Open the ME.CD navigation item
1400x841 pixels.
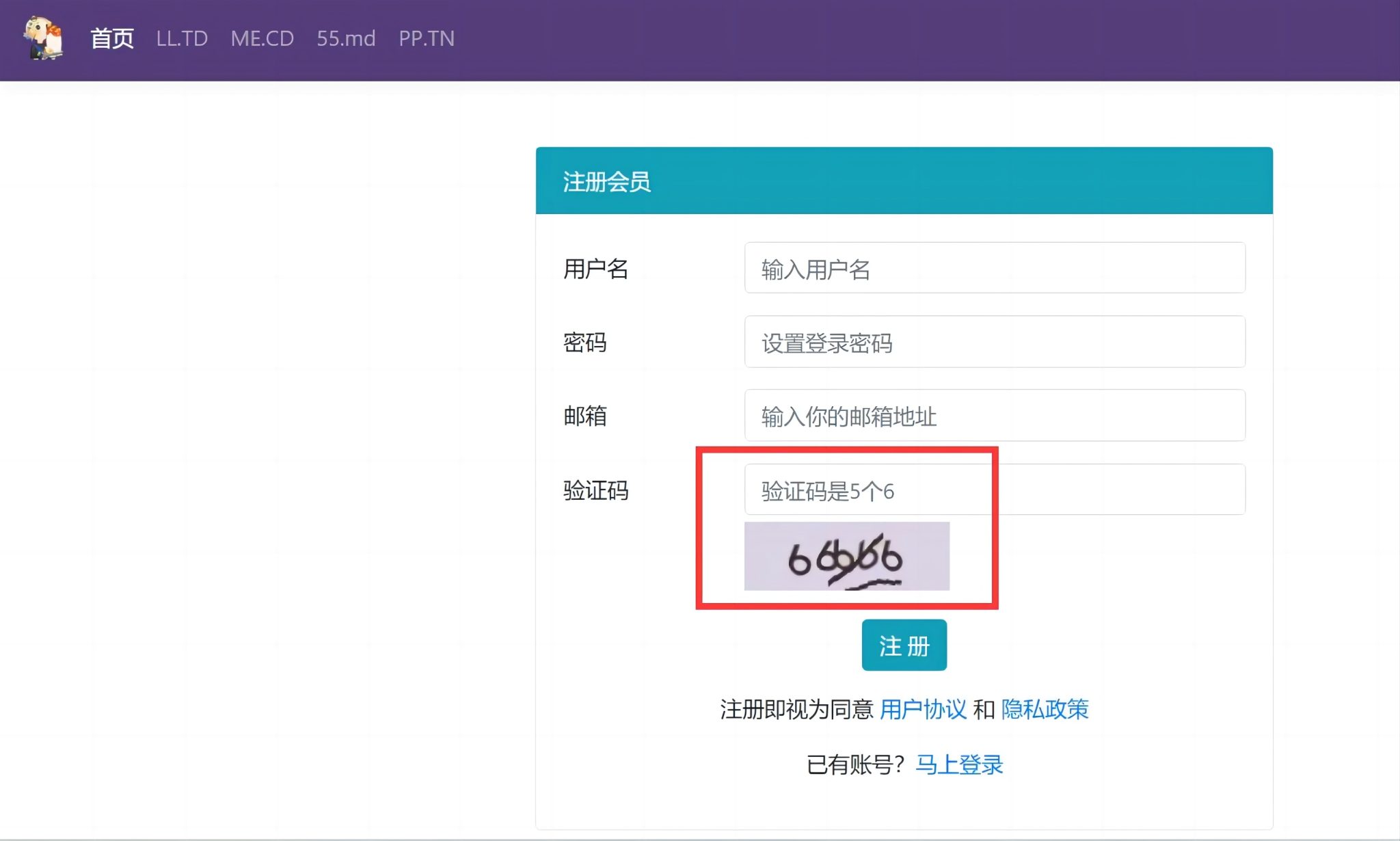coord(263,39)
